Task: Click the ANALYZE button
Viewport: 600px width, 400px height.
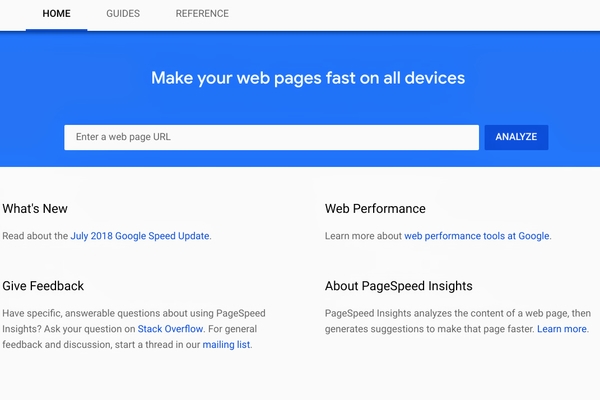Action: tap(516, 137)
